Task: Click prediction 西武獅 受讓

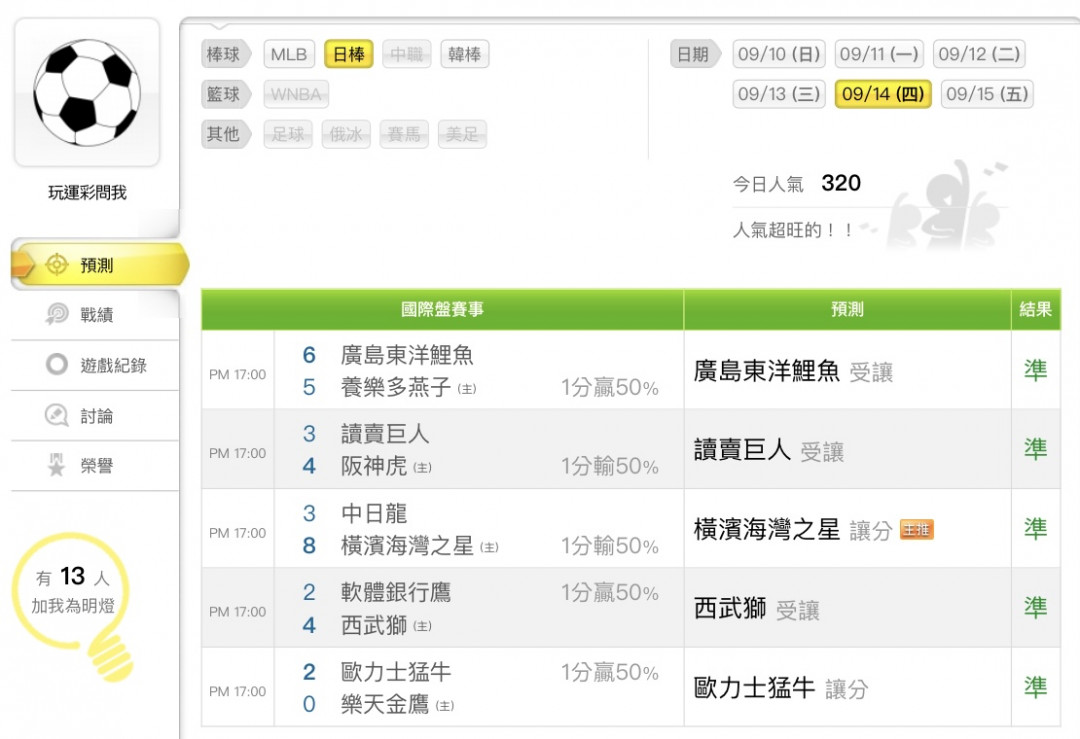Action: click(757, 609)
